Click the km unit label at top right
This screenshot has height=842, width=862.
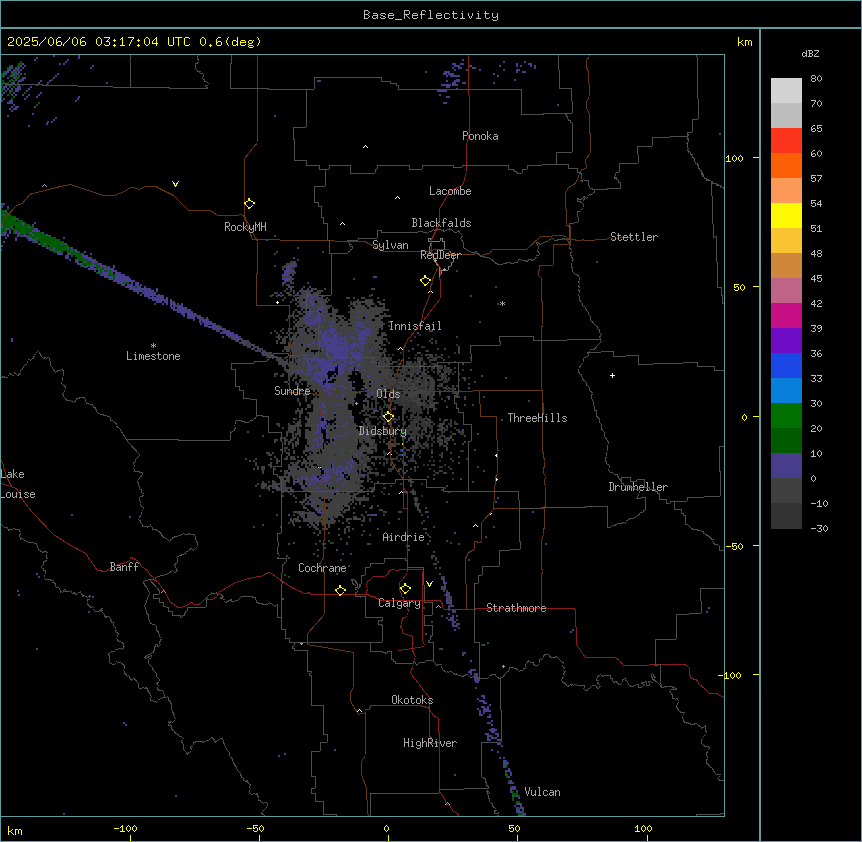745,42
